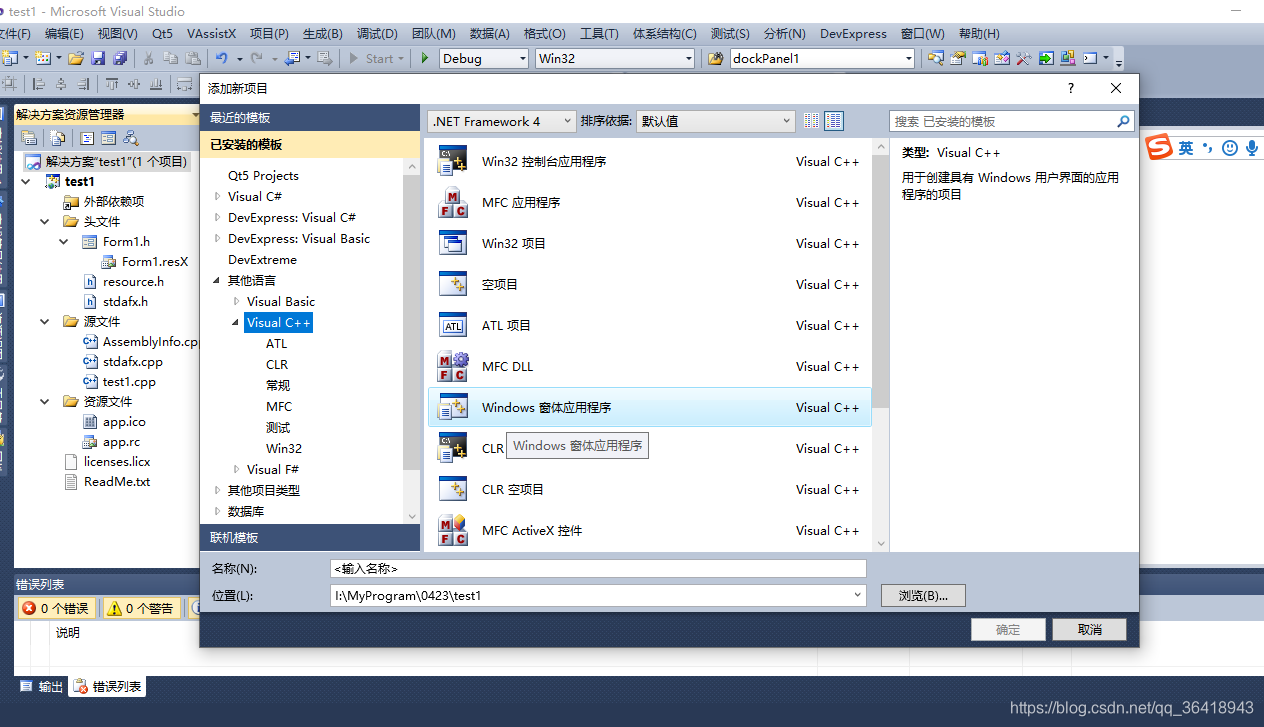Open the .NET Framework 4 version dropdown

pyautogui.click(x=566, y=120)
